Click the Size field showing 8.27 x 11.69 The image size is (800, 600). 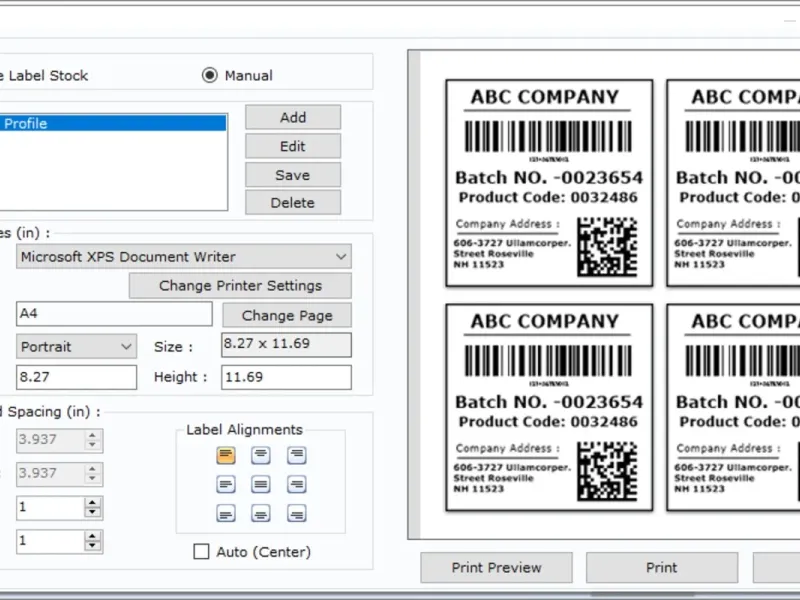(286, 345)
